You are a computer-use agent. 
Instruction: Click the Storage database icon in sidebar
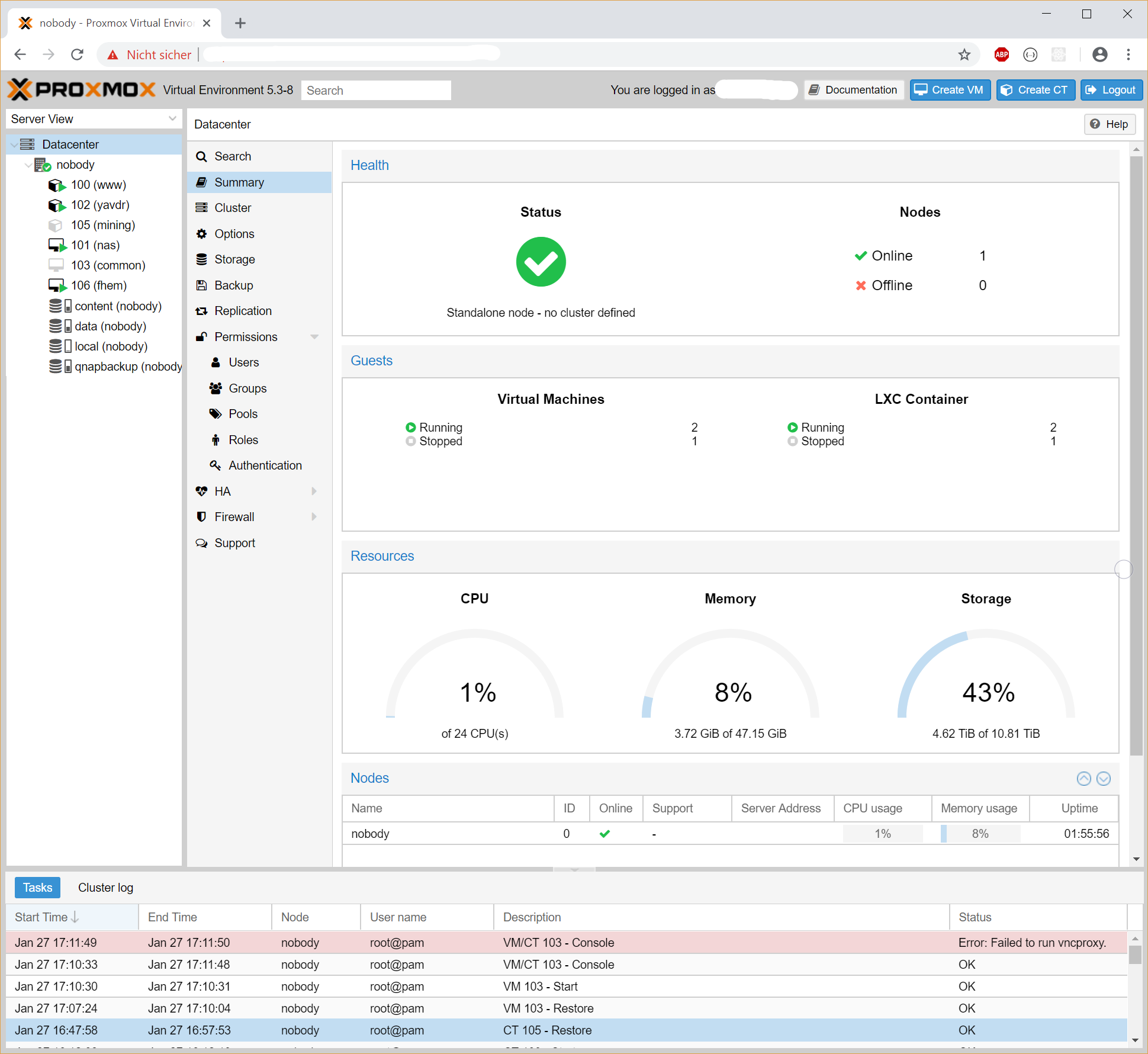202,259
